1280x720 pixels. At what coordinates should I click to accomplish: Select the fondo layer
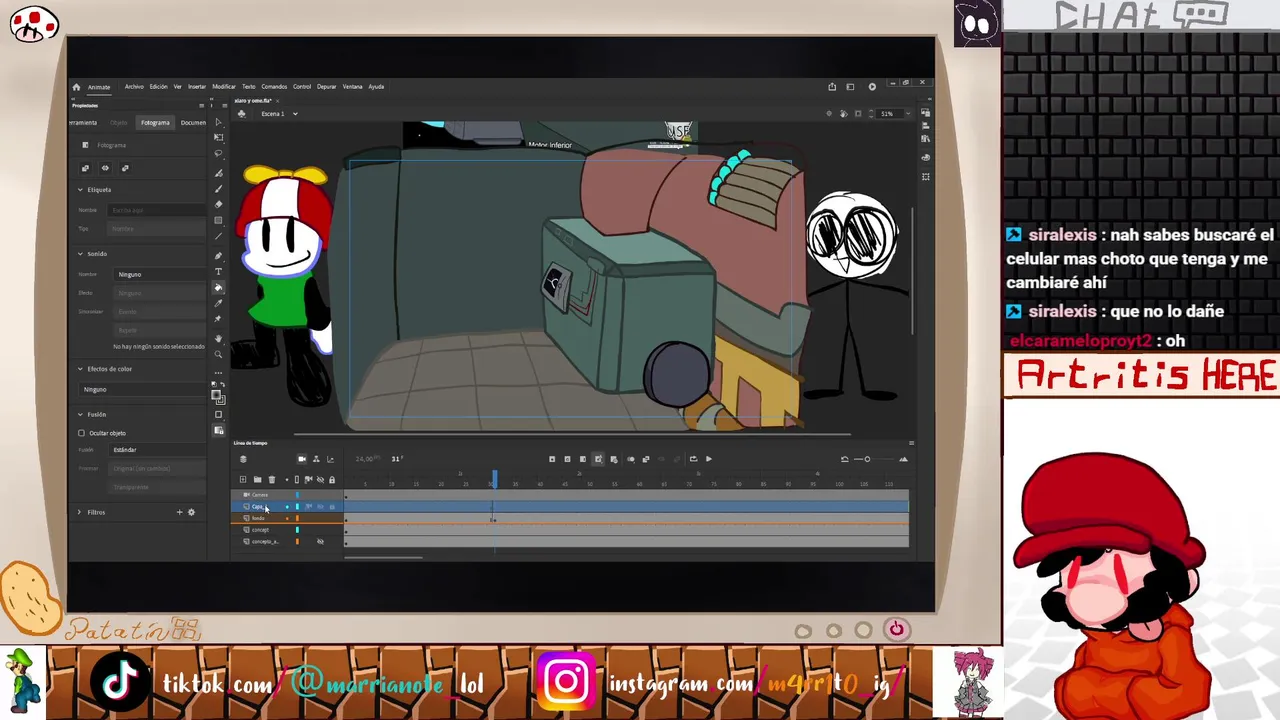coord(258,518)
